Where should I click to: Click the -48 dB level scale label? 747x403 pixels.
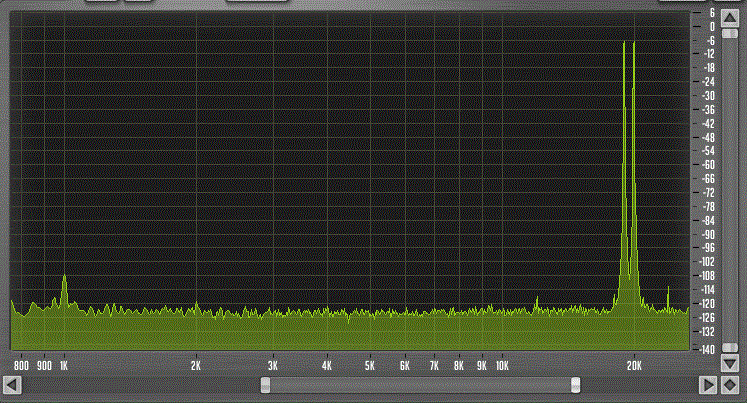708,137
